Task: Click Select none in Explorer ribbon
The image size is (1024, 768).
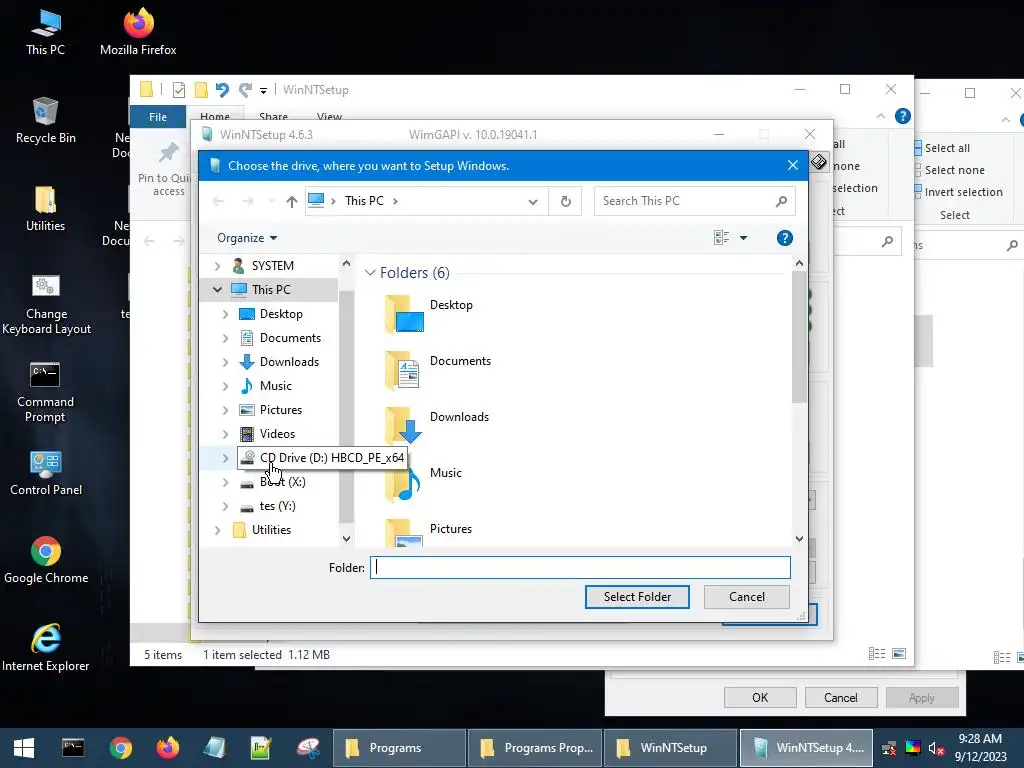Action: tap(950, 170)
